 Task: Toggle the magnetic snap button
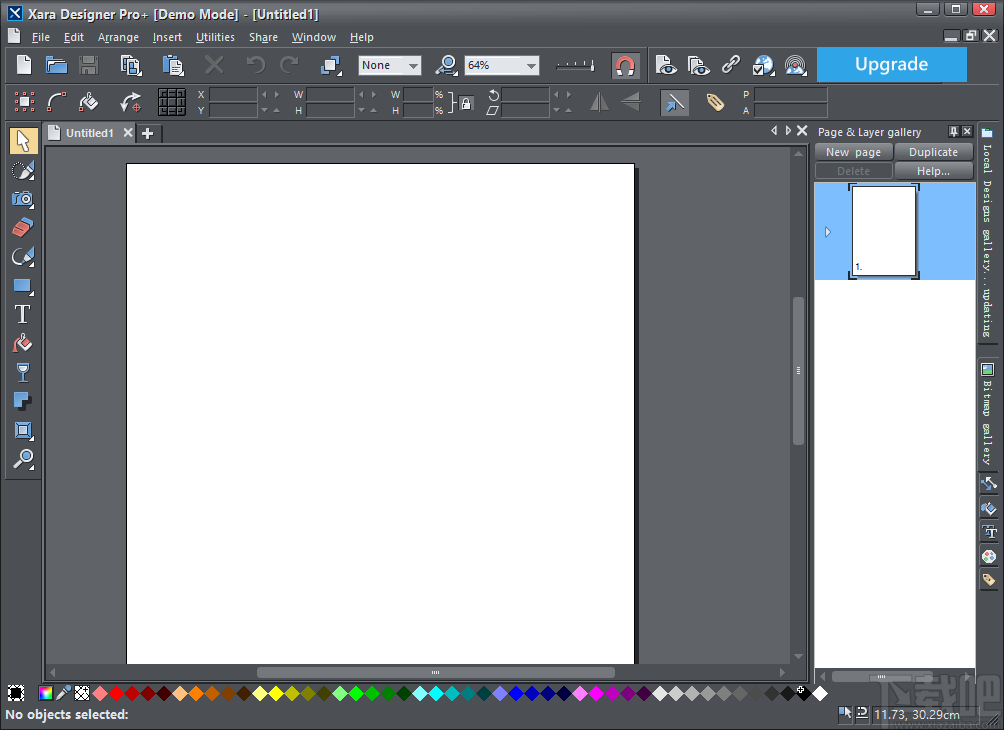(625, 65)
